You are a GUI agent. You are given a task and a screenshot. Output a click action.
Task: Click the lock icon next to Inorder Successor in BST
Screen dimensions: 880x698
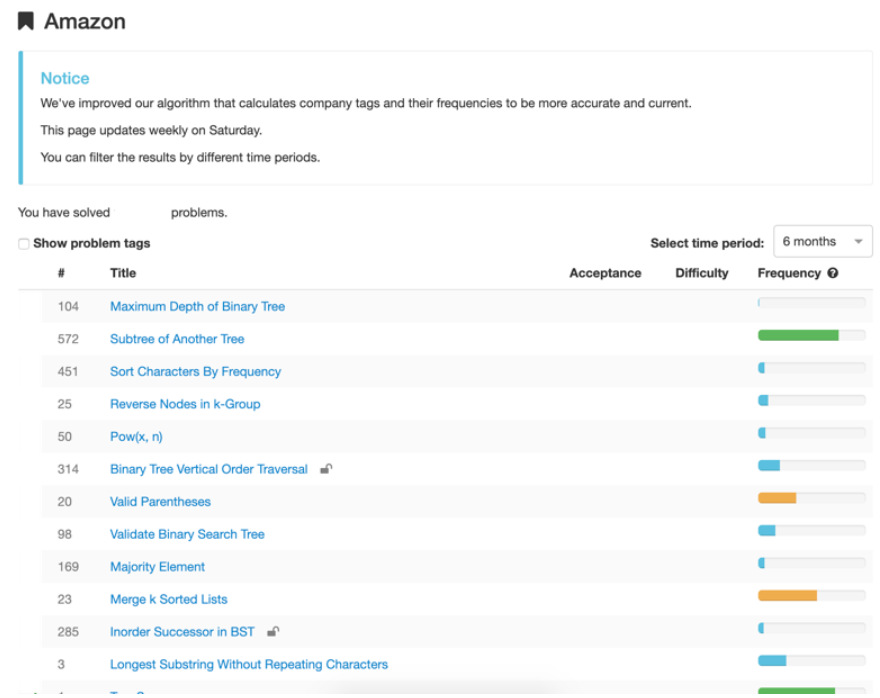(273, 631)
